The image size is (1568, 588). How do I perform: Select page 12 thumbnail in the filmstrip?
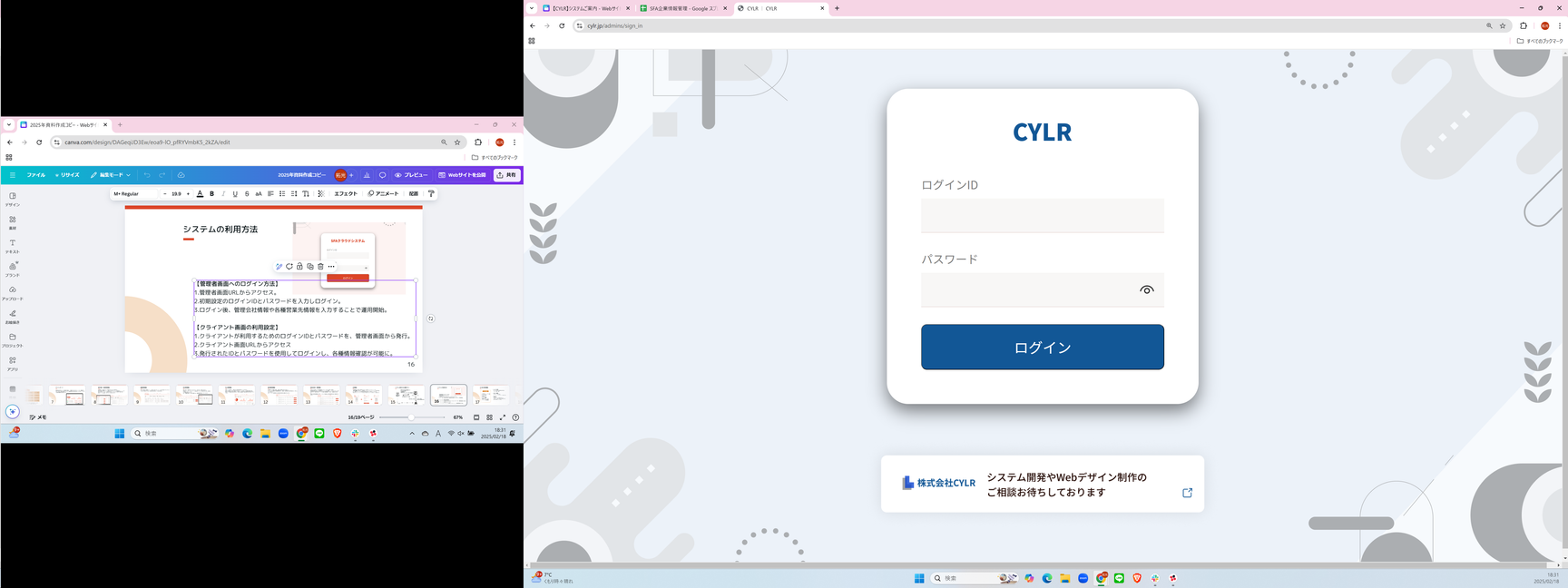click(279, 396)
